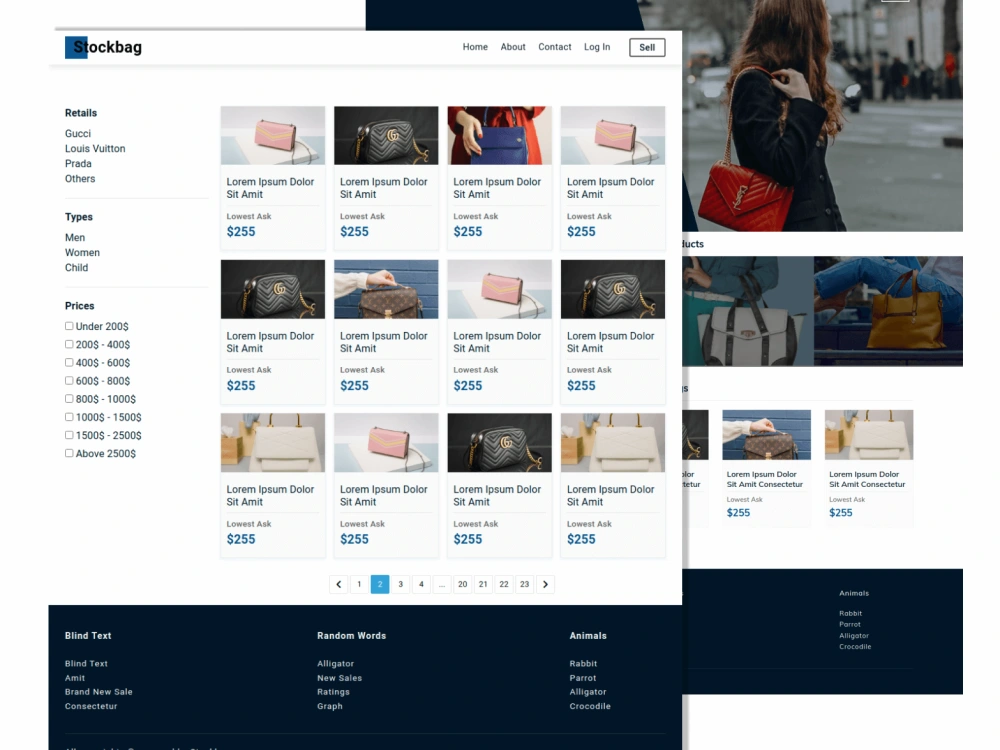Viewport: 1000px width, 750px height.
Task: Select page 22 in pagination
Action: pos(504,584)
